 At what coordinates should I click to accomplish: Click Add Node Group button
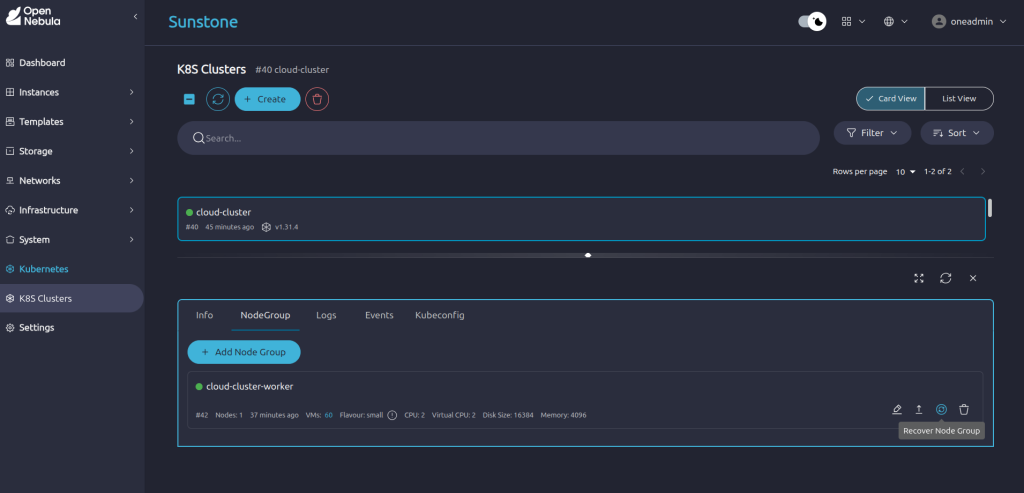(x=244, y=352)
